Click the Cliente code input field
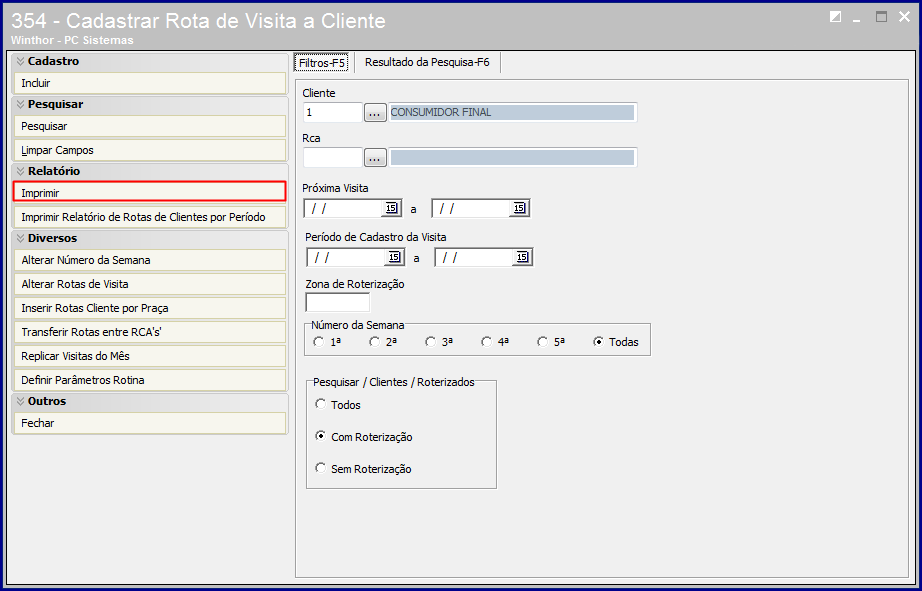The width and height of the screenshot is (922, 591). coord(332,112)
